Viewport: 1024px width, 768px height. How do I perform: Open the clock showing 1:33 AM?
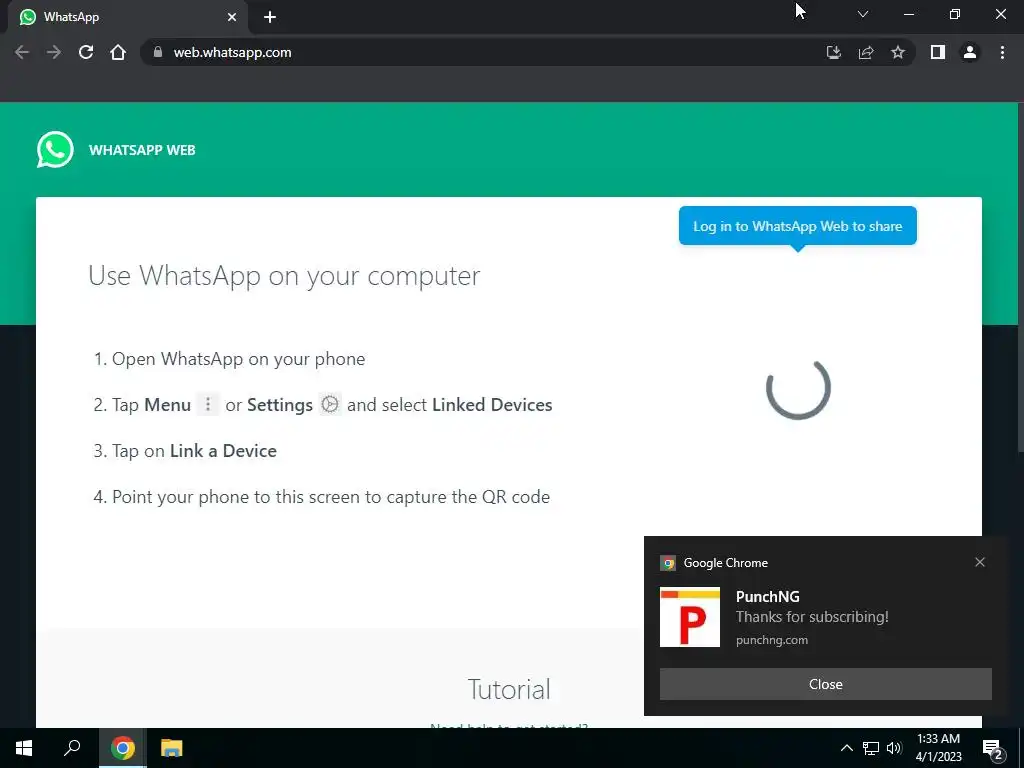(938, 748)
